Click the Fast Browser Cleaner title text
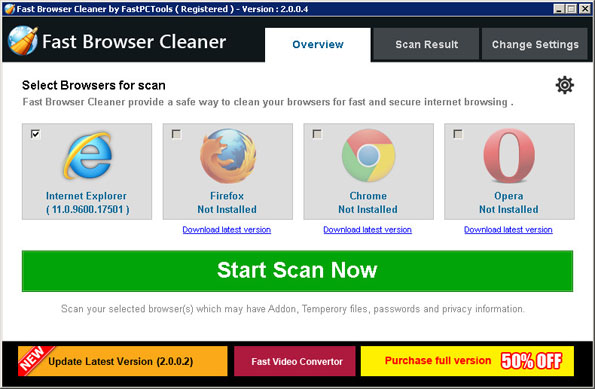 point(134,41)
